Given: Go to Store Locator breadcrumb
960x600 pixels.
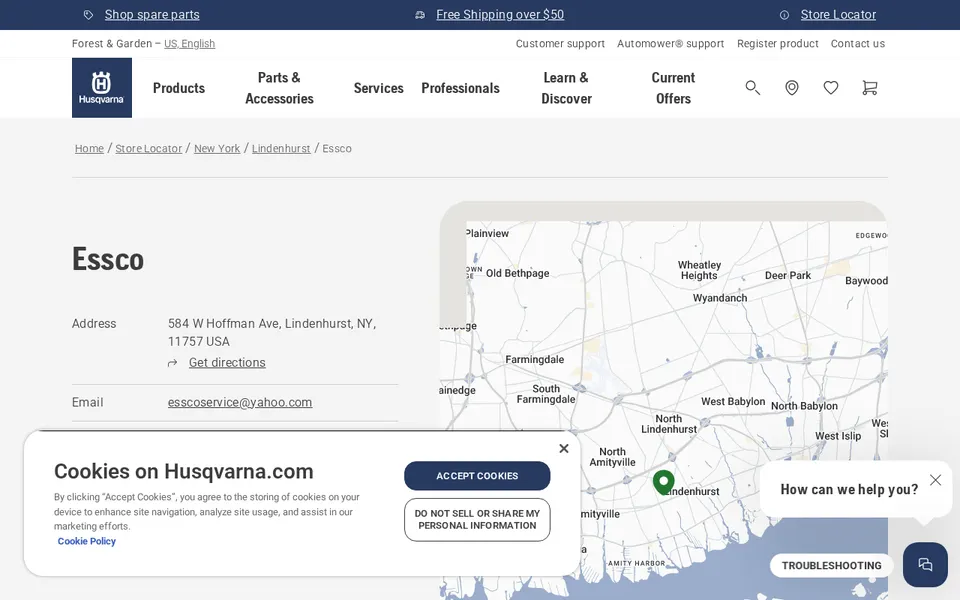Looking at the screenshot, I should click(149, 149).
